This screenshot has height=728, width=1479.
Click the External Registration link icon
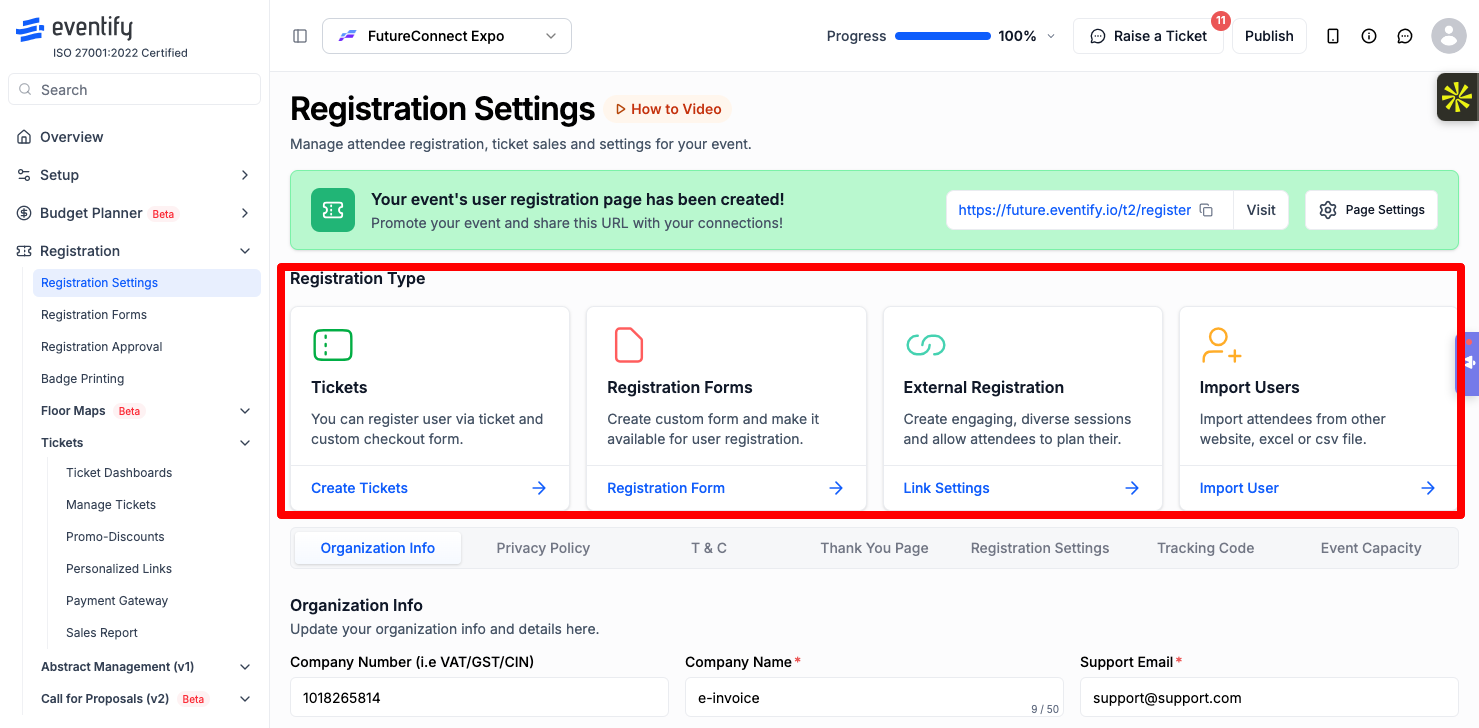click(925, 345)
